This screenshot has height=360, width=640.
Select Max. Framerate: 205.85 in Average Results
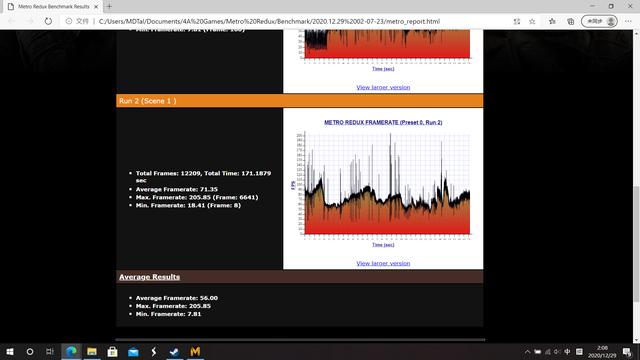[x=173, y=306]
